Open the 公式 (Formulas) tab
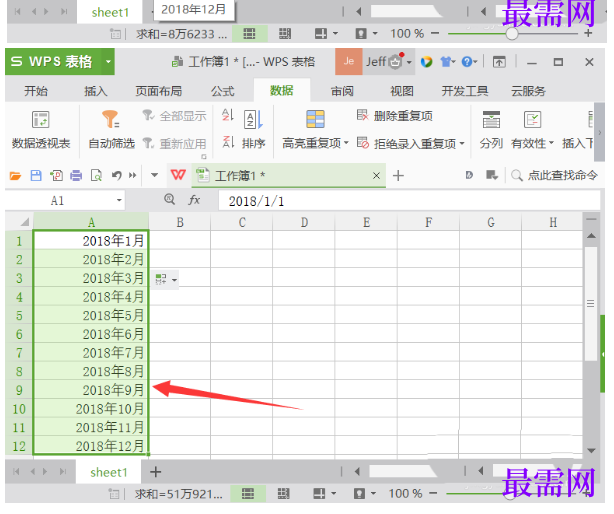This screenshot has height=514, width=614. 222,91
